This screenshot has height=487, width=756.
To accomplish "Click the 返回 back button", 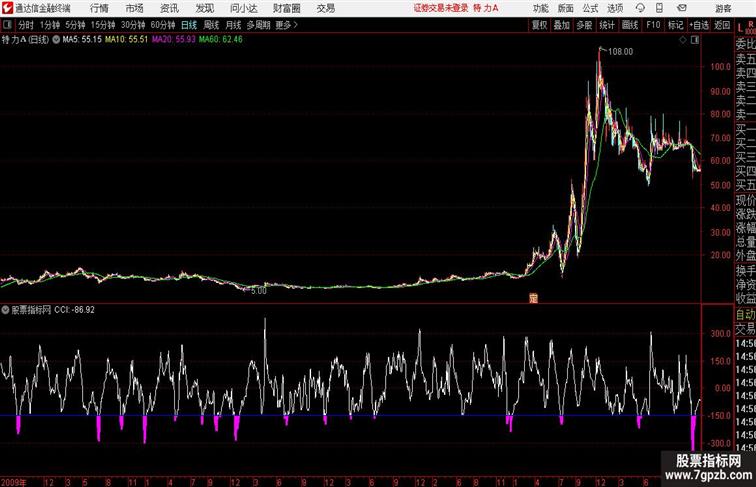I will [x=722, y=25].
